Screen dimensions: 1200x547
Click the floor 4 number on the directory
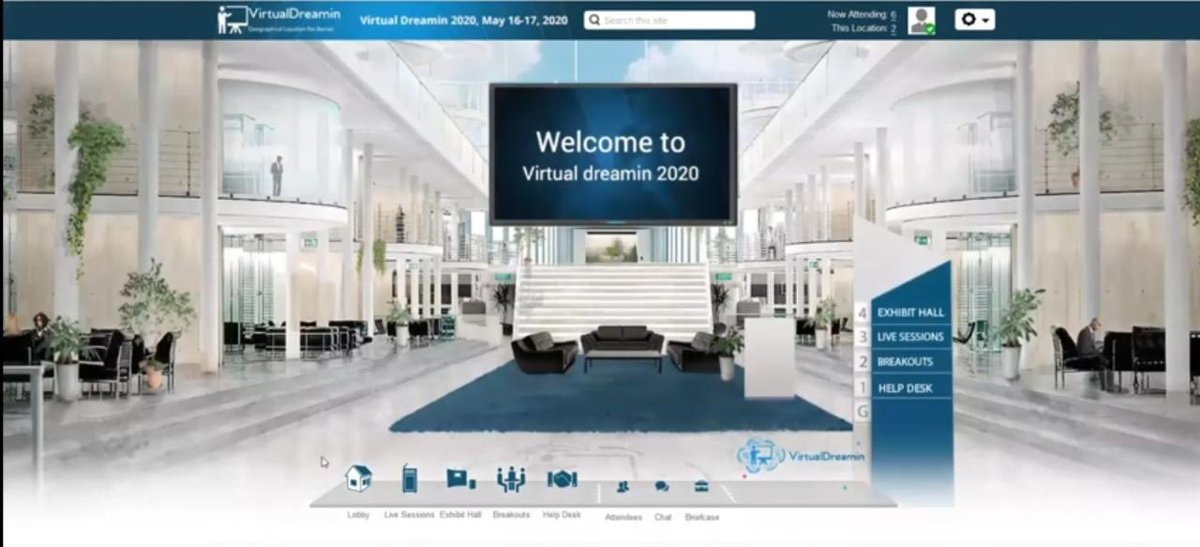coord(863,314)
